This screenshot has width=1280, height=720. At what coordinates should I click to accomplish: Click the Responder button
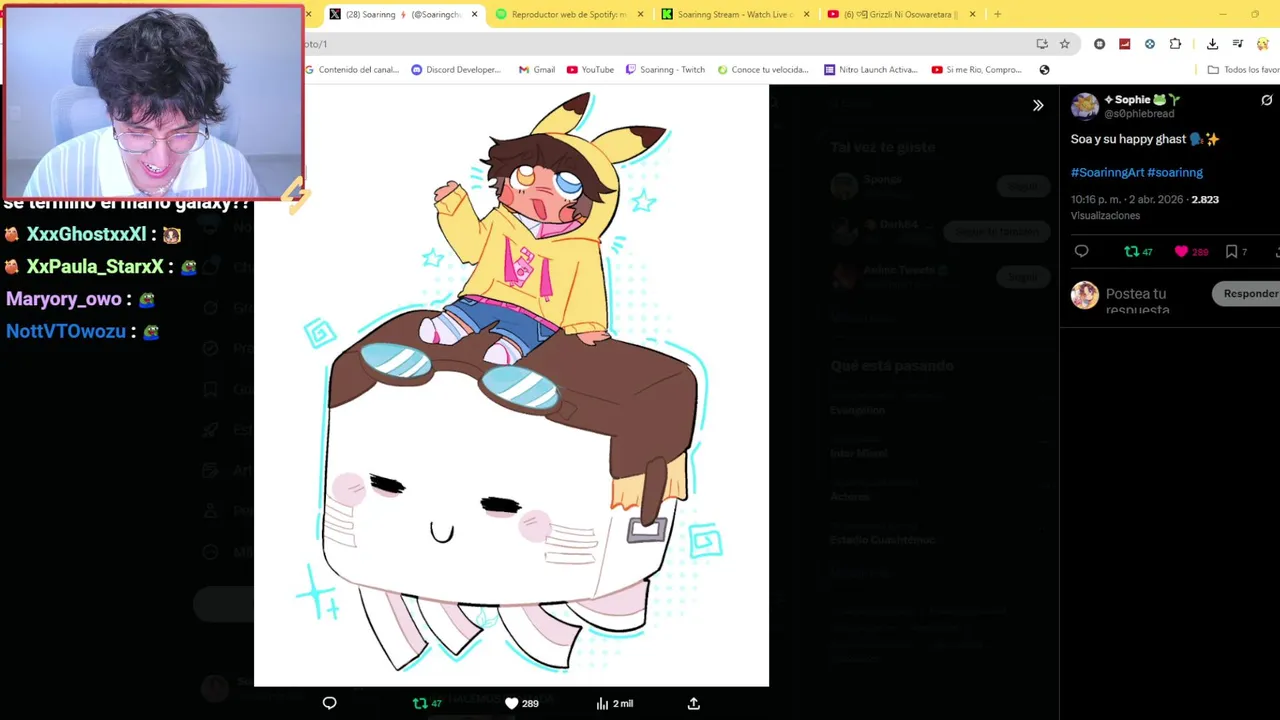[1250, 293]
